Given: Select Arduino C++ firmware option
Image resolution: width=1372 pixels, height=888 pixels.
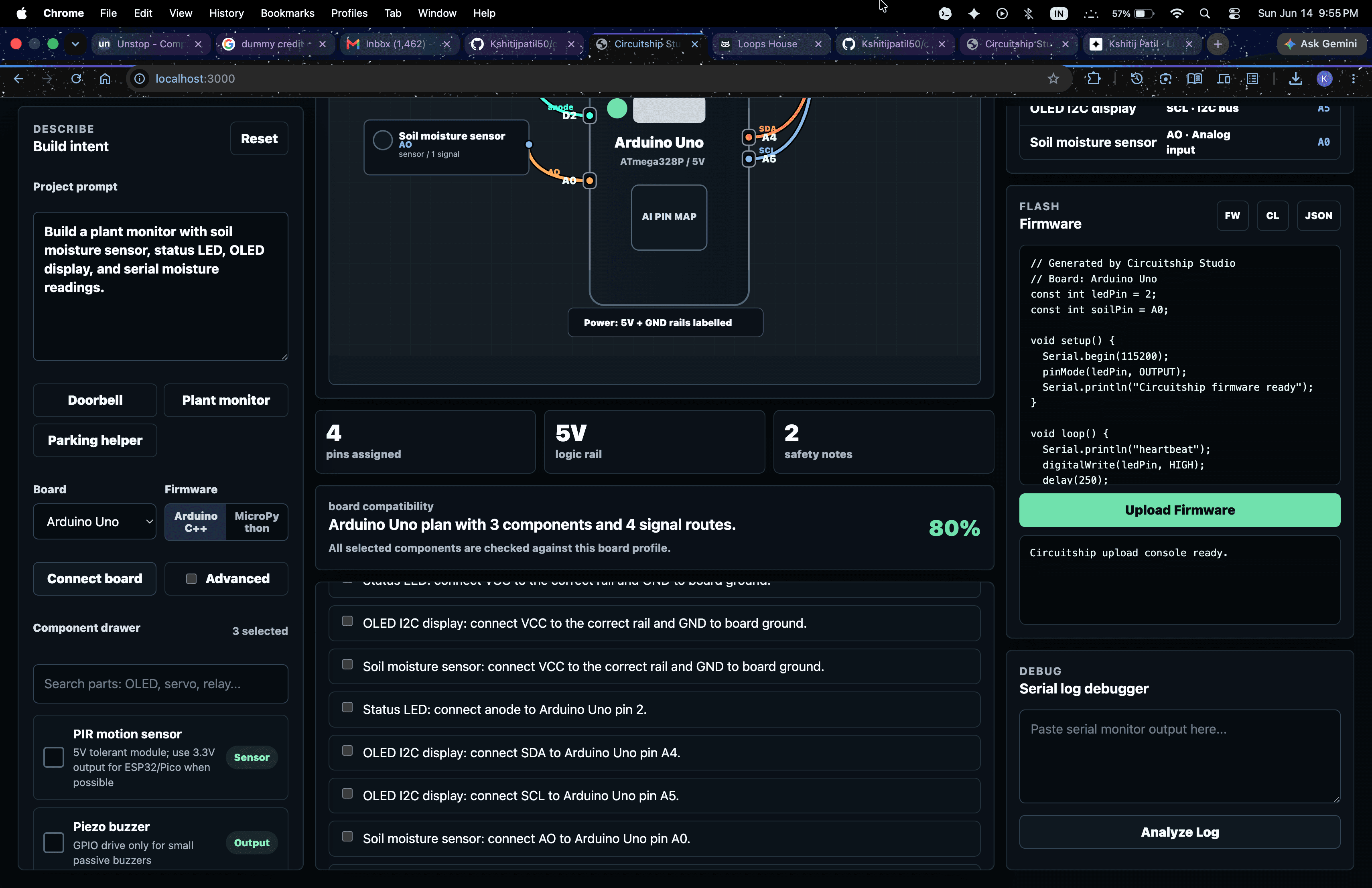Looking at the screenshot, I should (195, 522).
